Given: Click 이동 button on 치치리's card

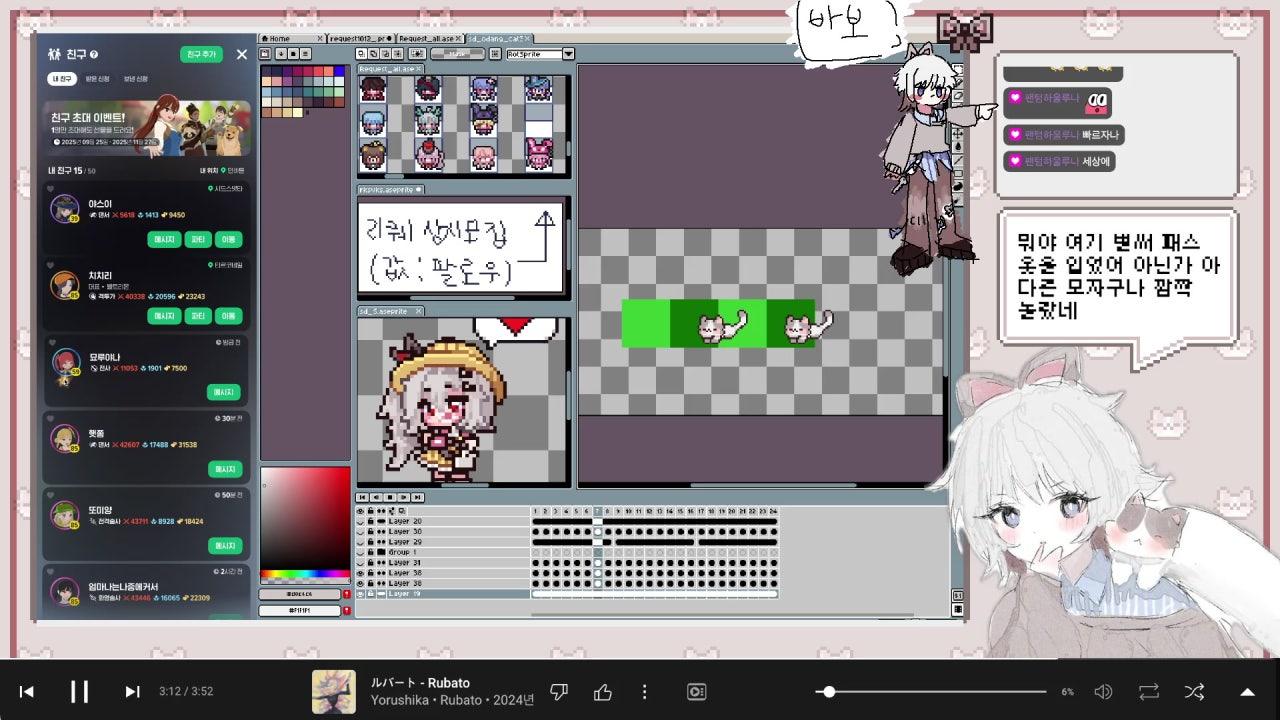Looking at the screenshot, I should pos(229,316).
